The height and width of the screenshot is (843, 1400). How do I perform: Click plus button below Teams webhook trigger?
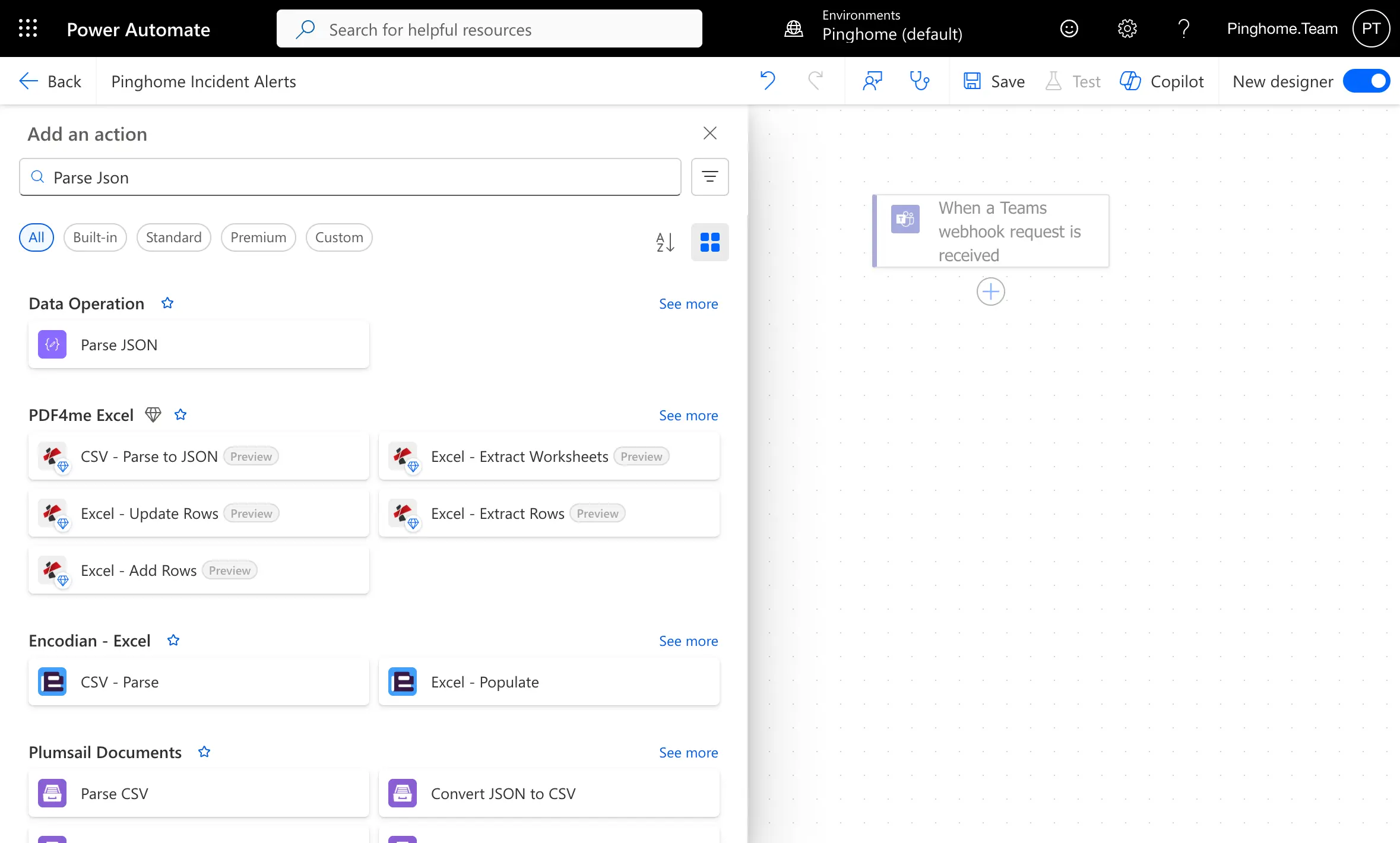[990, 291]
